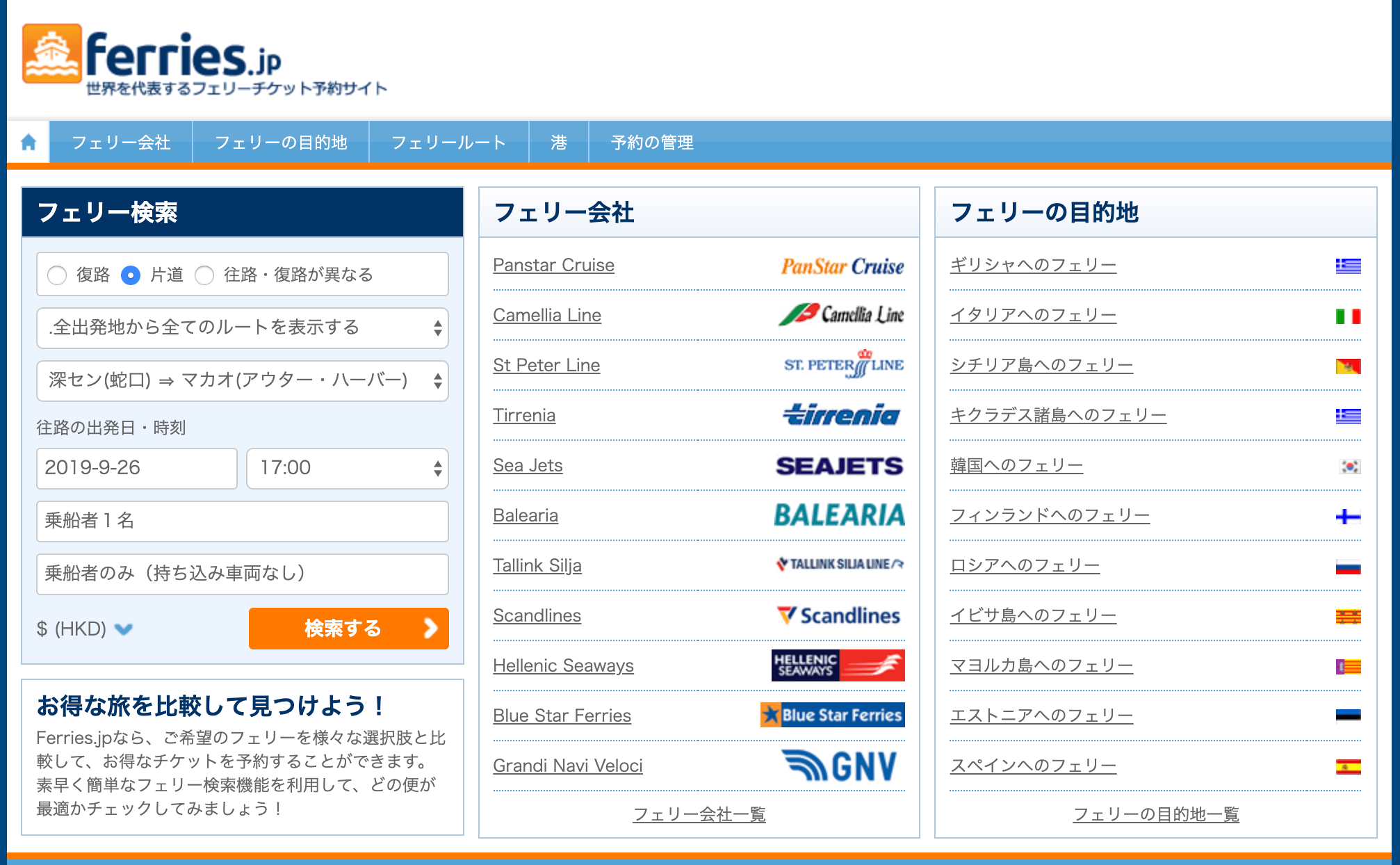The height and width of the screenshot is (865, 1400).
Task: Open the 17:00 departure time dropdown
Action: coord(347,468)
